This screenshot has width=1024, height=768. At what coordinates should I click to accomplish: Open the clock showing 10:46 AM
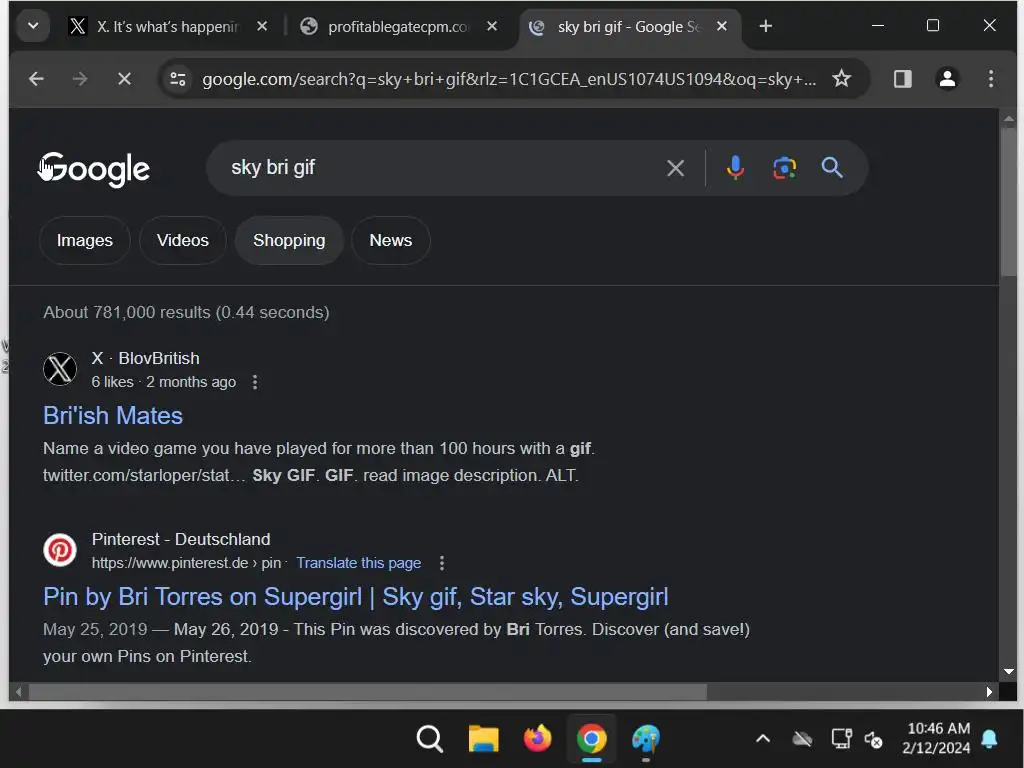coord(936,738)
